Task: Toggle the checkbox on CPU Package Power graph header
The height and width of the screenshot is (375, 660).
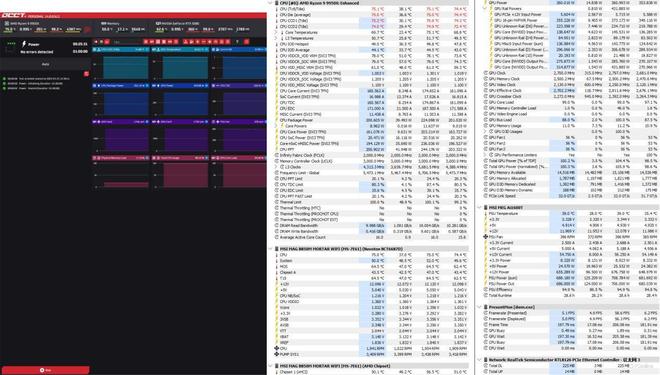Action: point(95,85)
